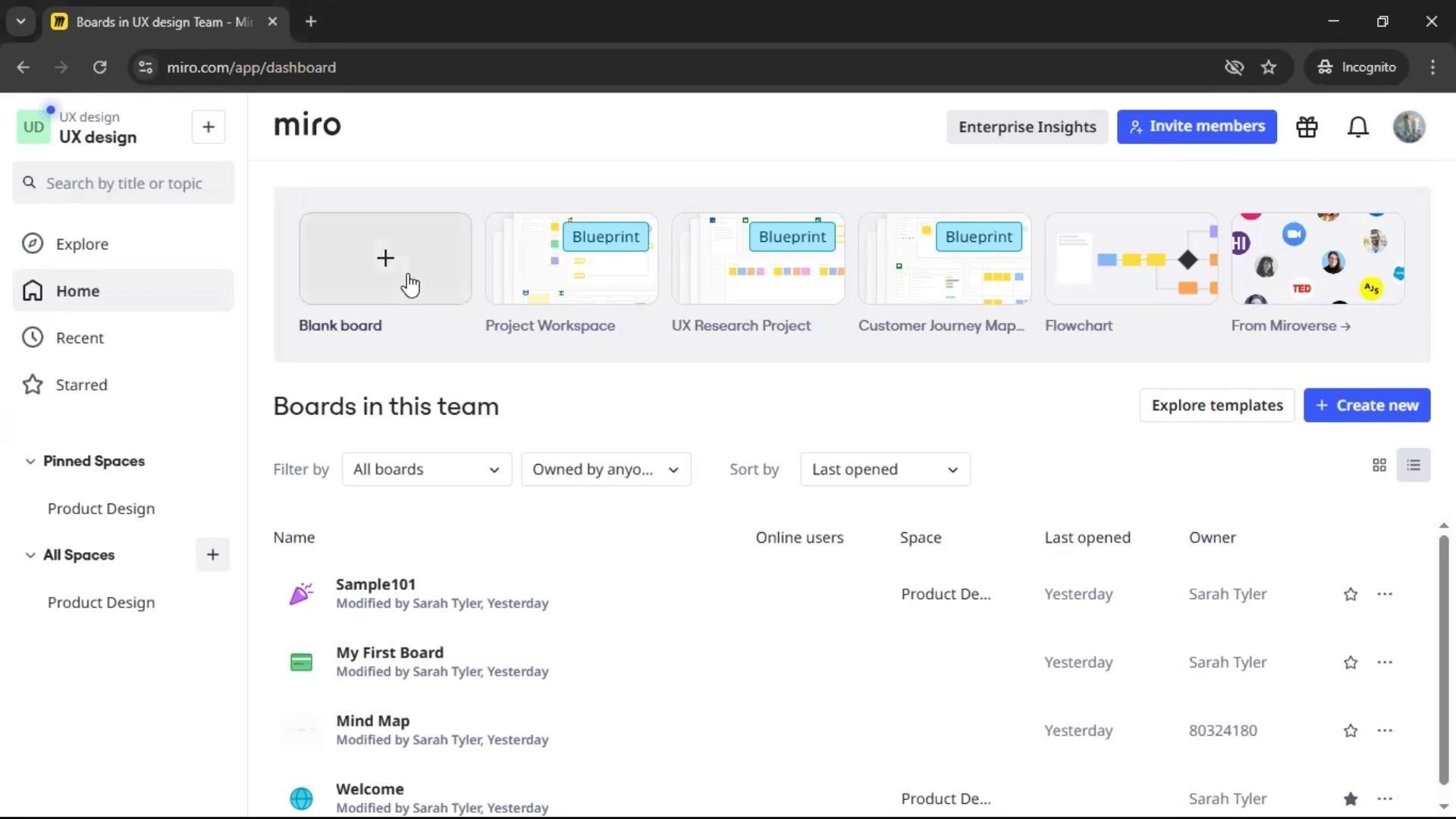
Task: Switch to grid view layout
Action: tap(1379, 466)
